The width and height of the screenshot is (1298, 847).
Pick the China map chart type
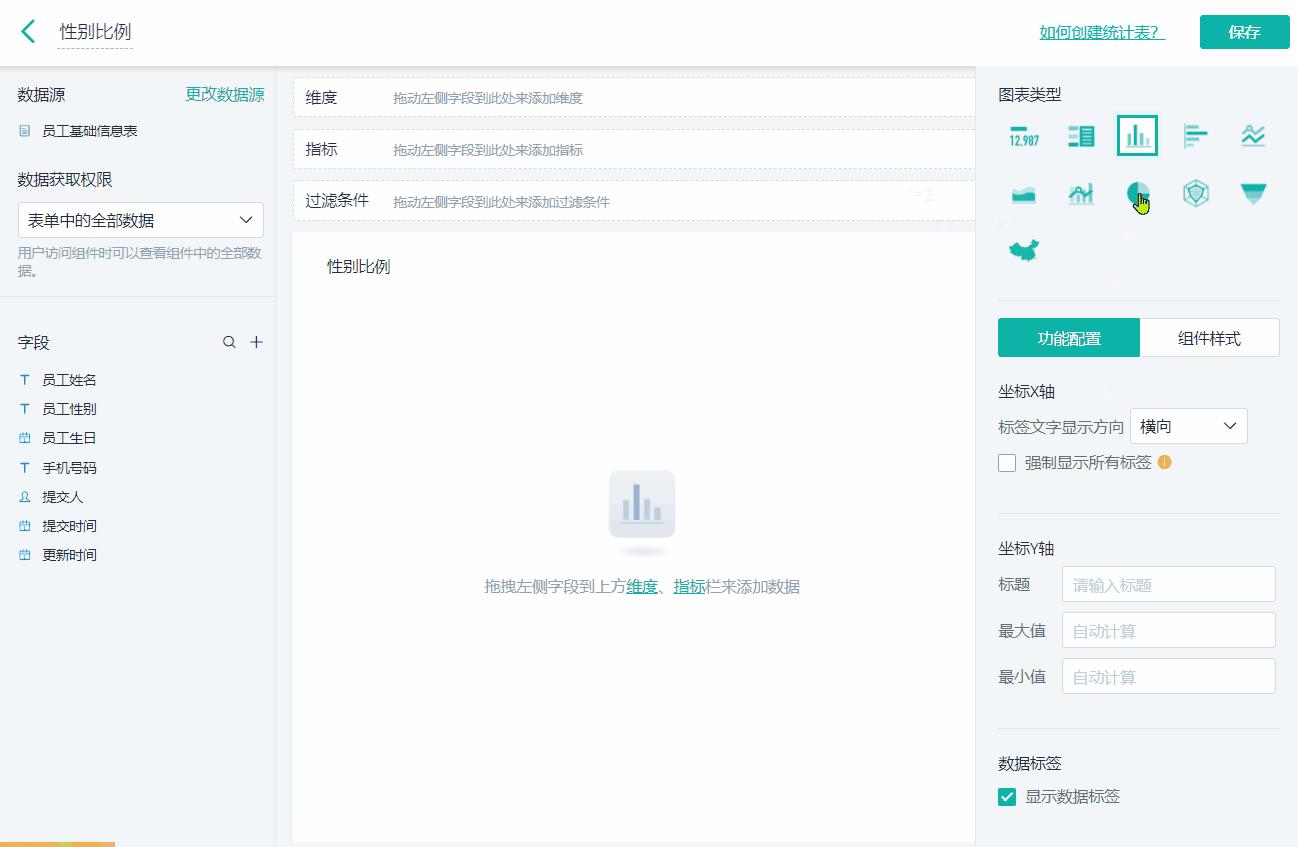pos(1023,250)
